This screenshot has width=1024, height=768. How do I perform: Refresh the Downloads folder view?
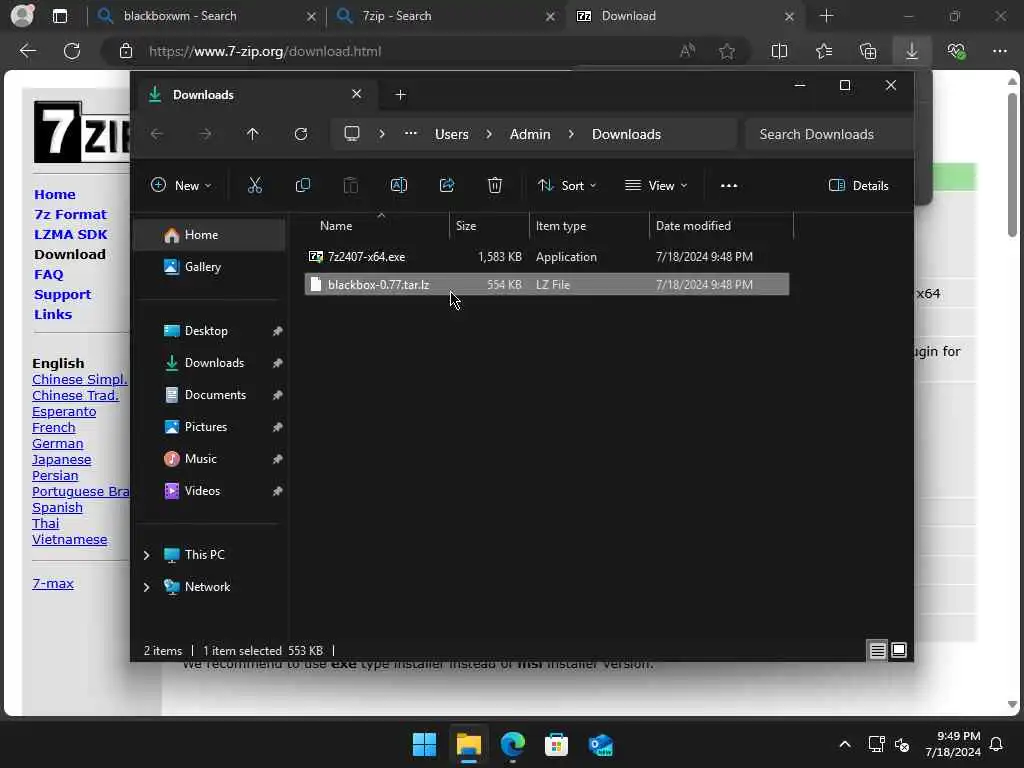pyautogui.click(x=300, y=134)
